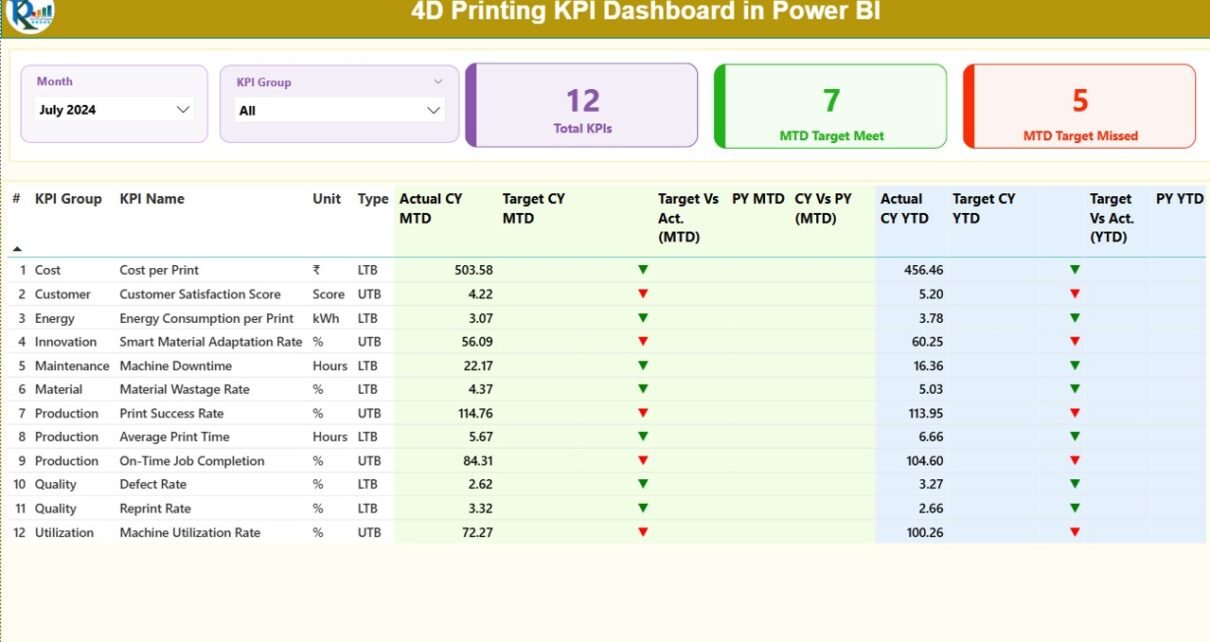Sort by Actual CY MTD column header
Screen dimensions: 1210x642
point(431,208)
